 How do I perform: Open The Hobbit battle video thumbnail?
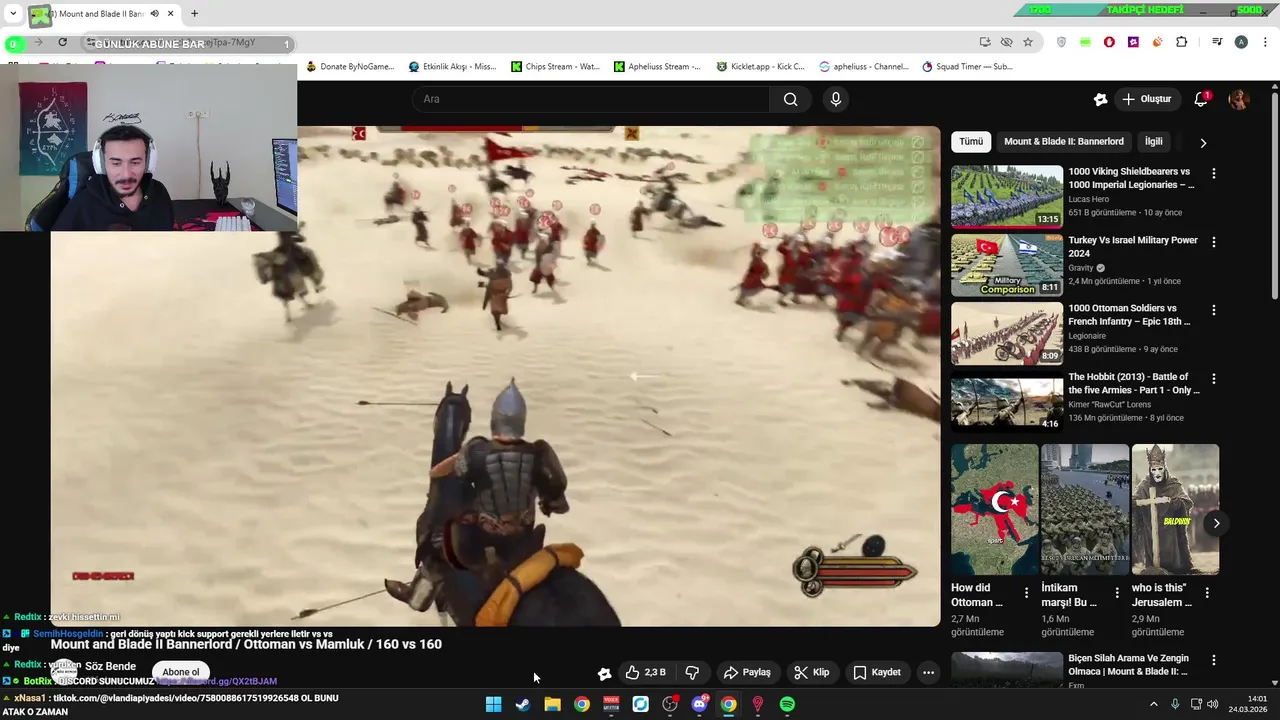pyautogui.click(x=1007, y=402)
